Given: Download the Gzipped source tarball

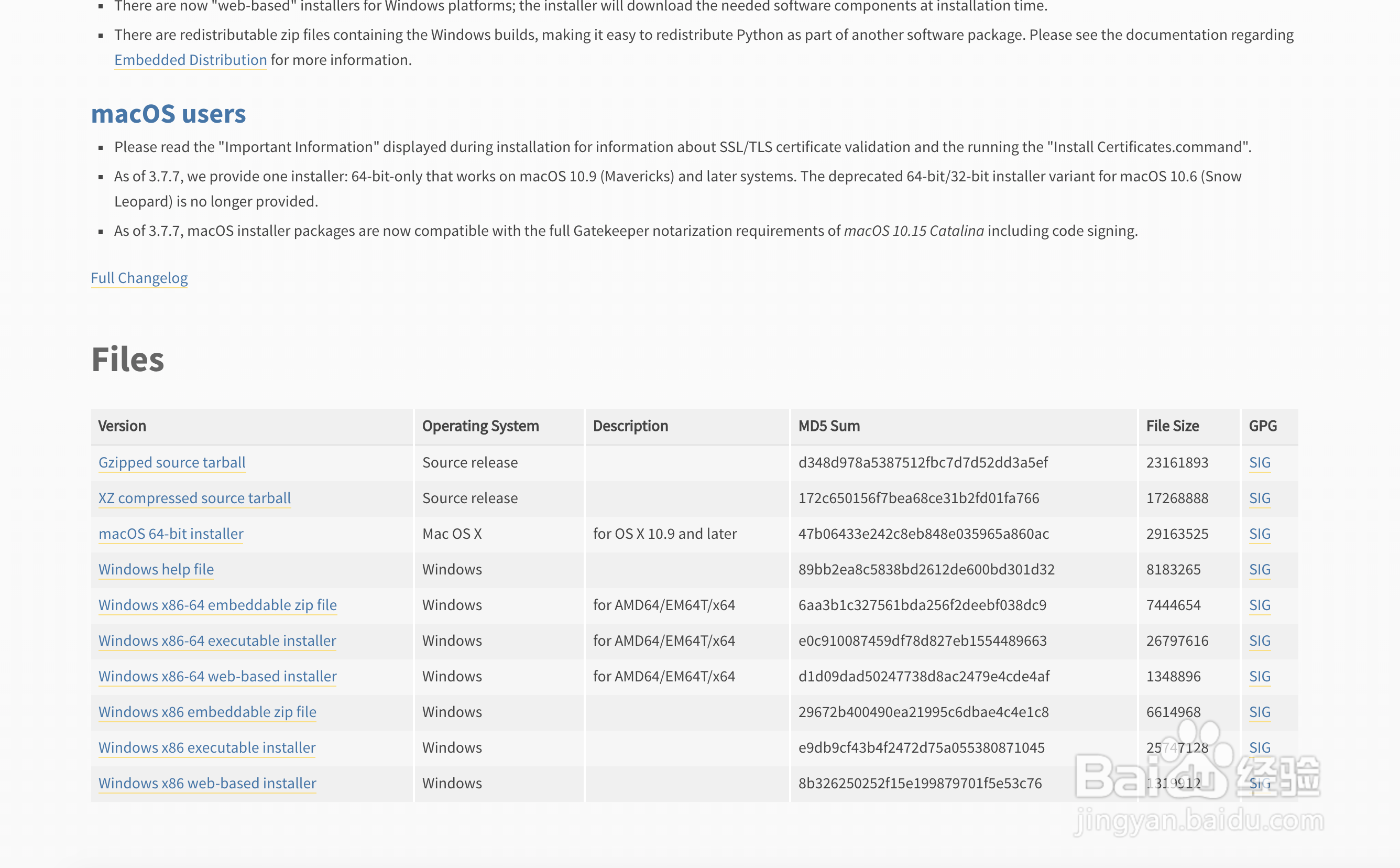Looking at the screenshot, I should click(x=171, y=462).
